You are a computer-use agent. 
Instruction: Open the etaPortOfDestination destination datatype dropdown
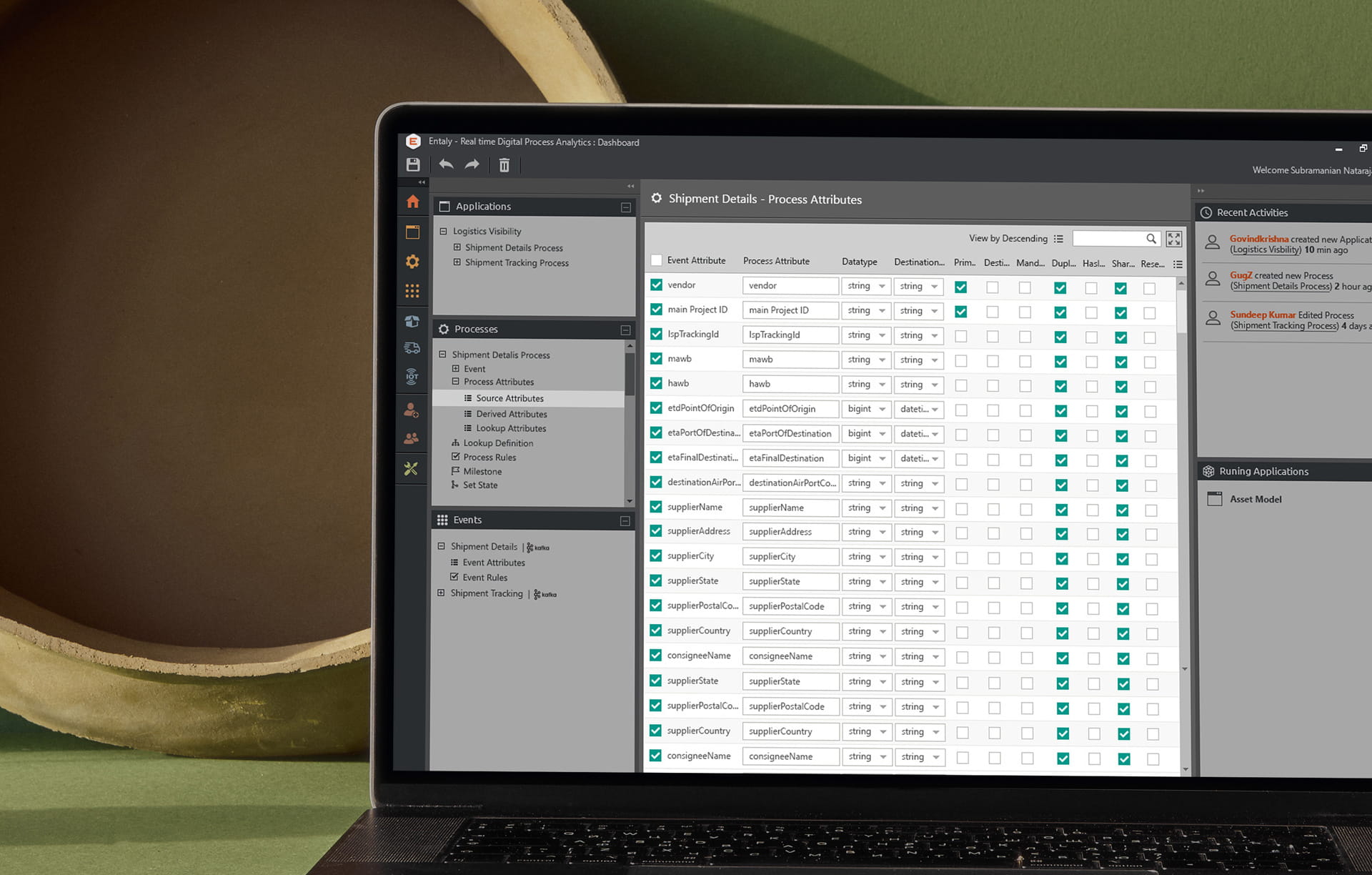pos(919,434)
